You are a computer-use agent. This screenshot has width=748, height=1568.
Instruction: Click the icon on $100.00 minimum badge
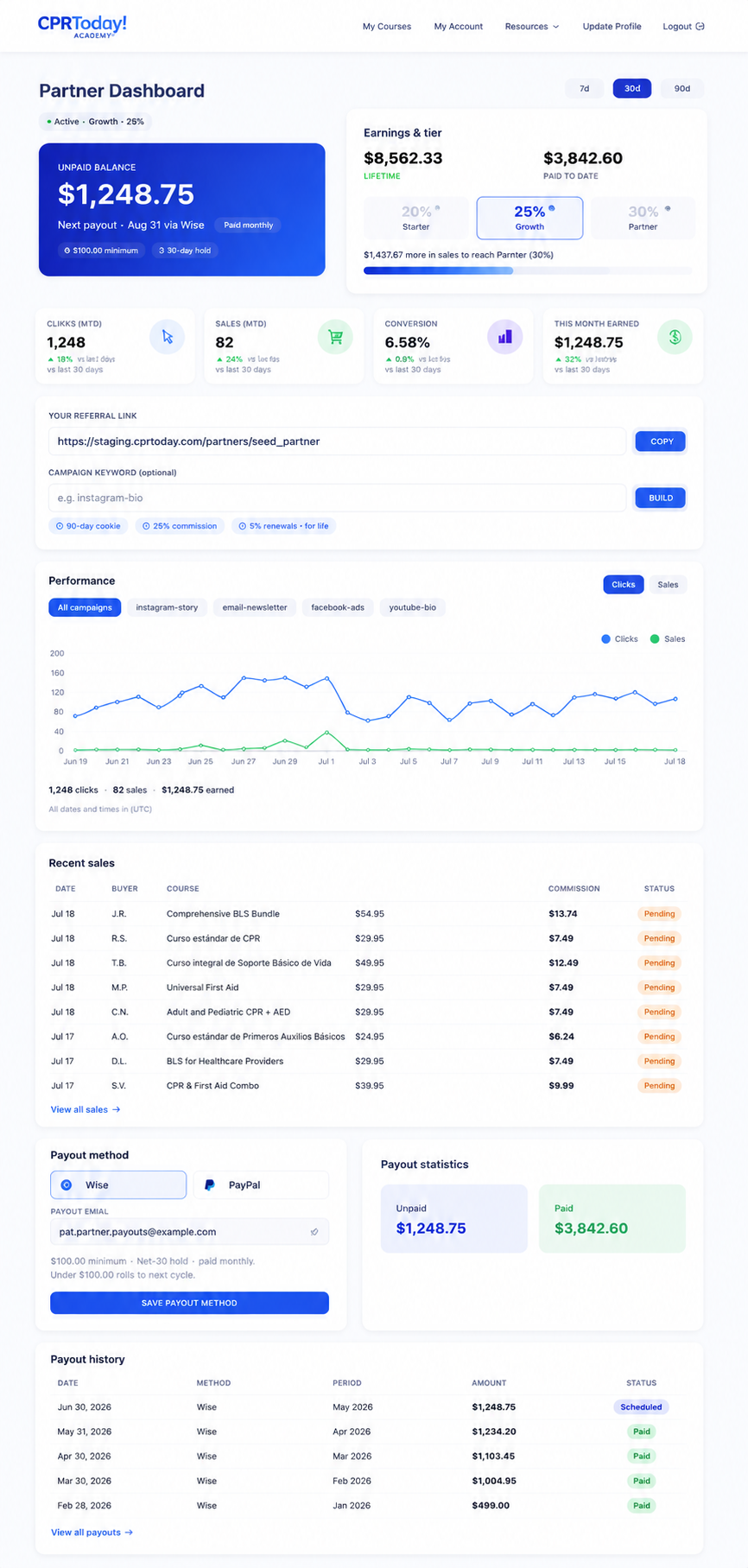click(x=67, y=251)
